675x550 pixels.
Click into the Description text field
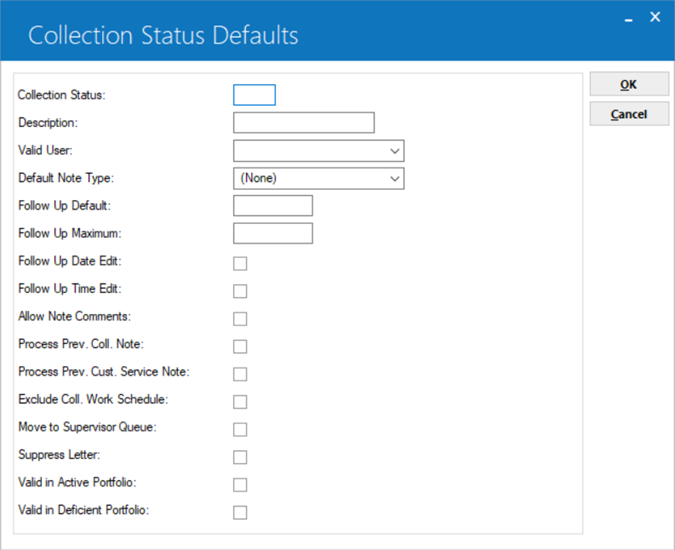(304, 123)
